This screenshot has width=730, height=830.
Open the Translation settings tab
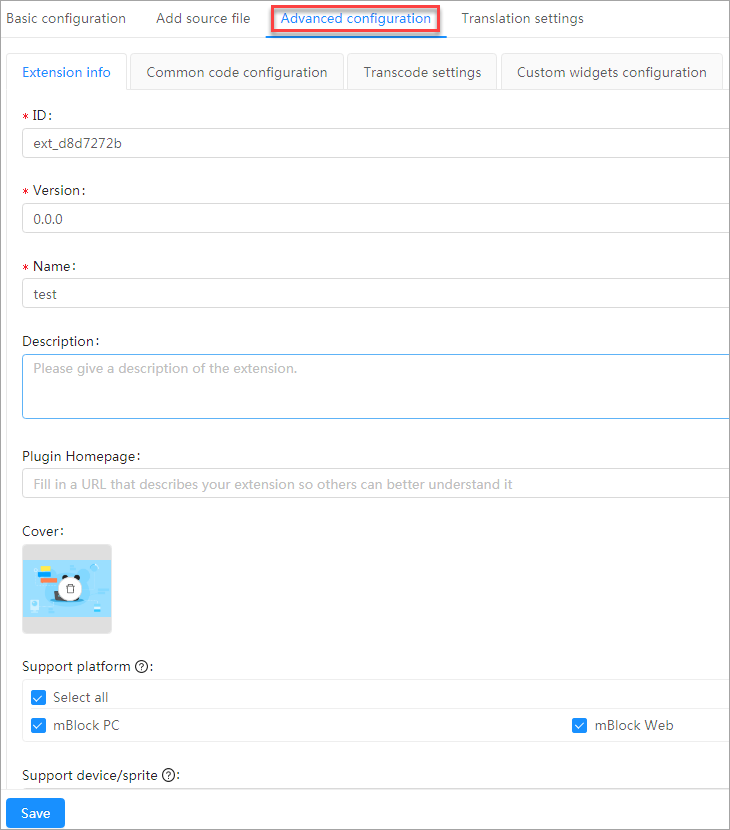[x=522, y=19]
